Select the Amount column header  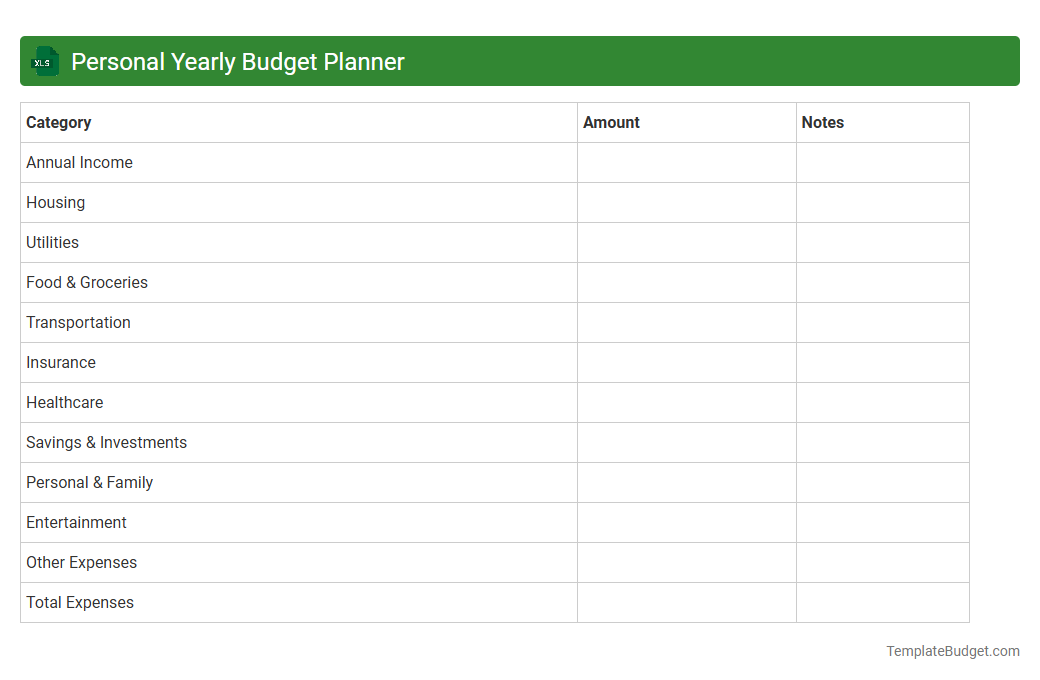(611, 122)
